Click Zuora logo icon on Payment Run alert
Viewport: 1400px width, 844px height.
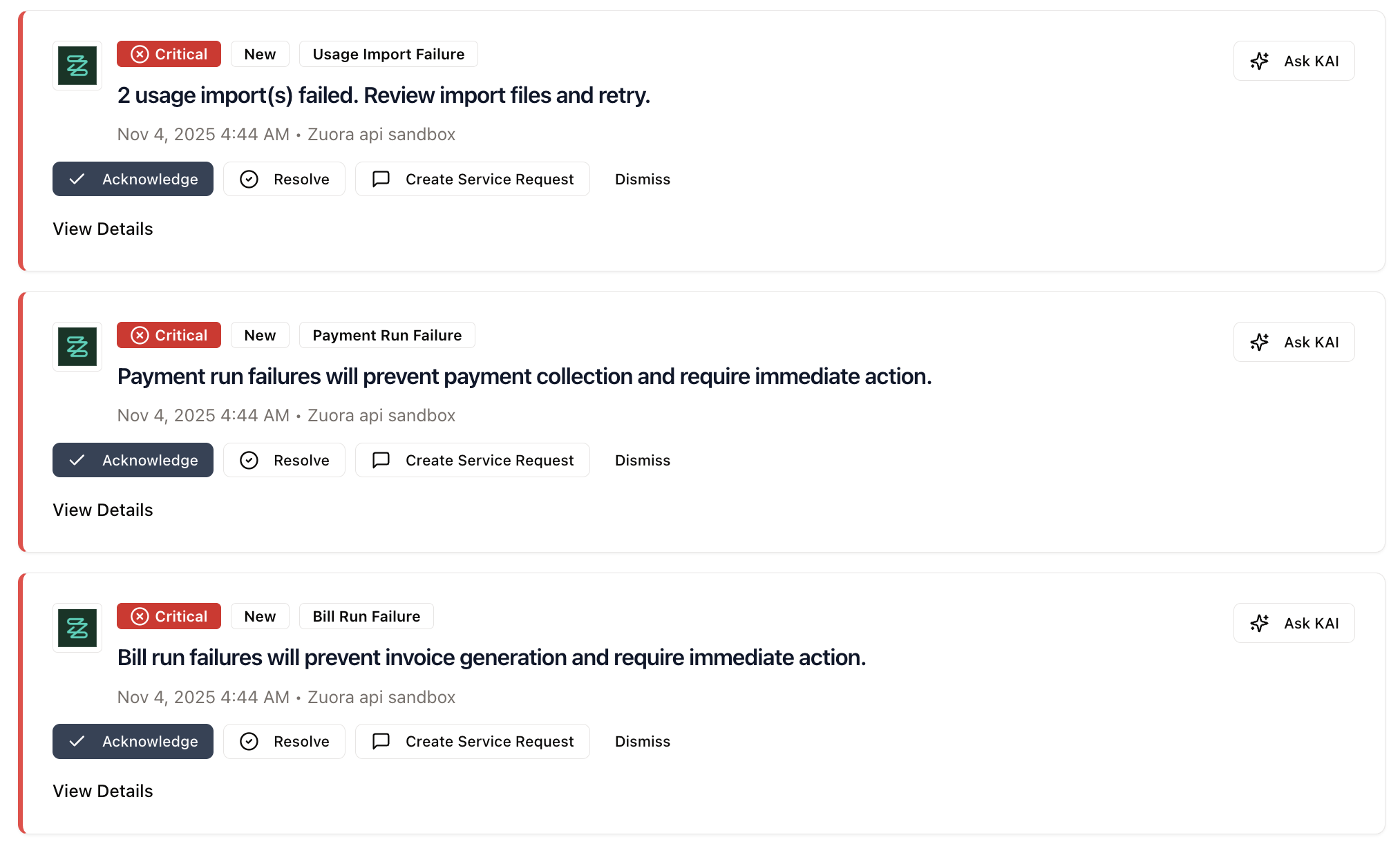(x=77, y=347)
